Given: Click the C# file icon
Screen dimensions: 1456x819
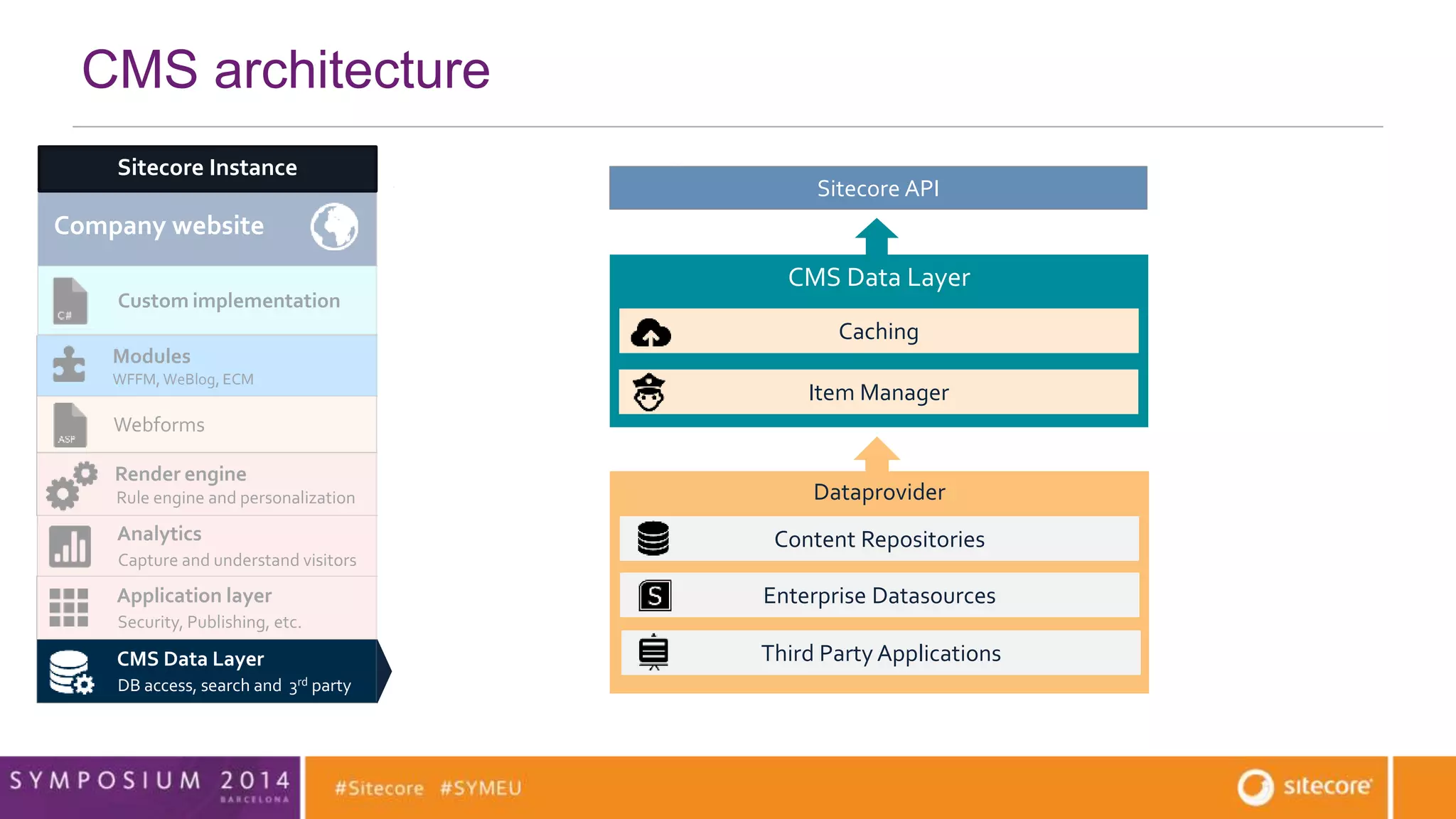Looking at the screenshot, I should (x=70, y=301).
